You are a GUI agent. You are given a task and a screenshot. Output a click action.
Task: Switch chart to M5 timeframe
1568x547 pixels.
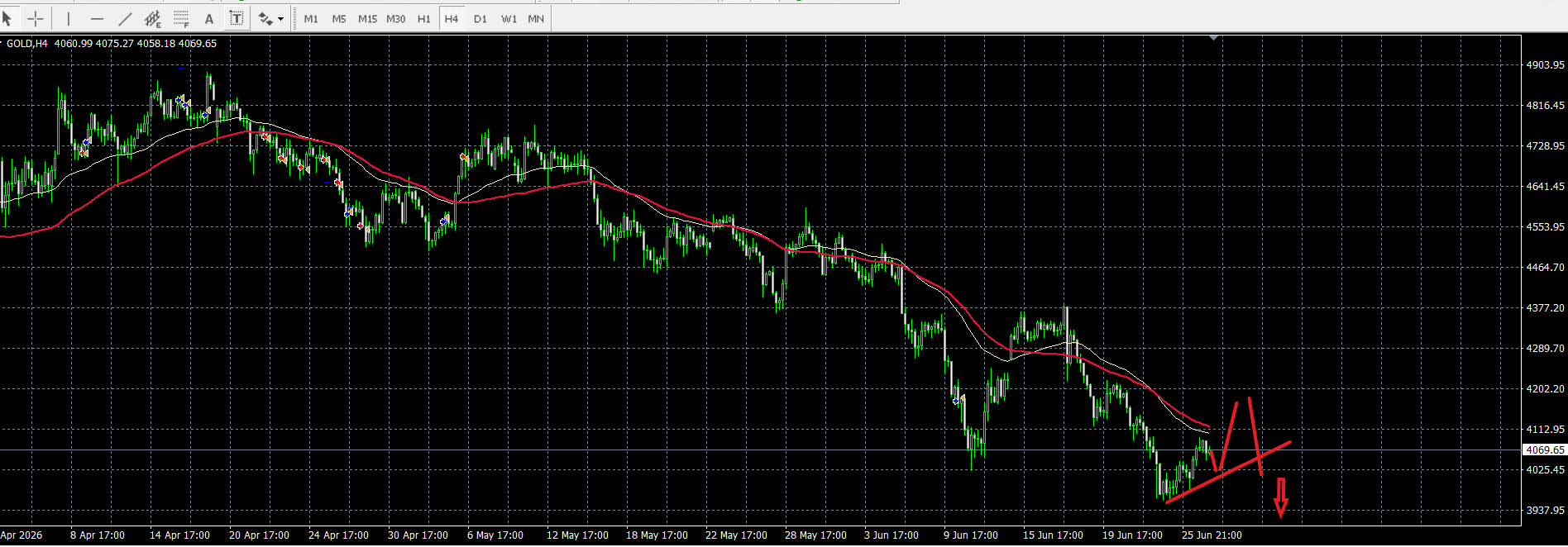point(339,18)
